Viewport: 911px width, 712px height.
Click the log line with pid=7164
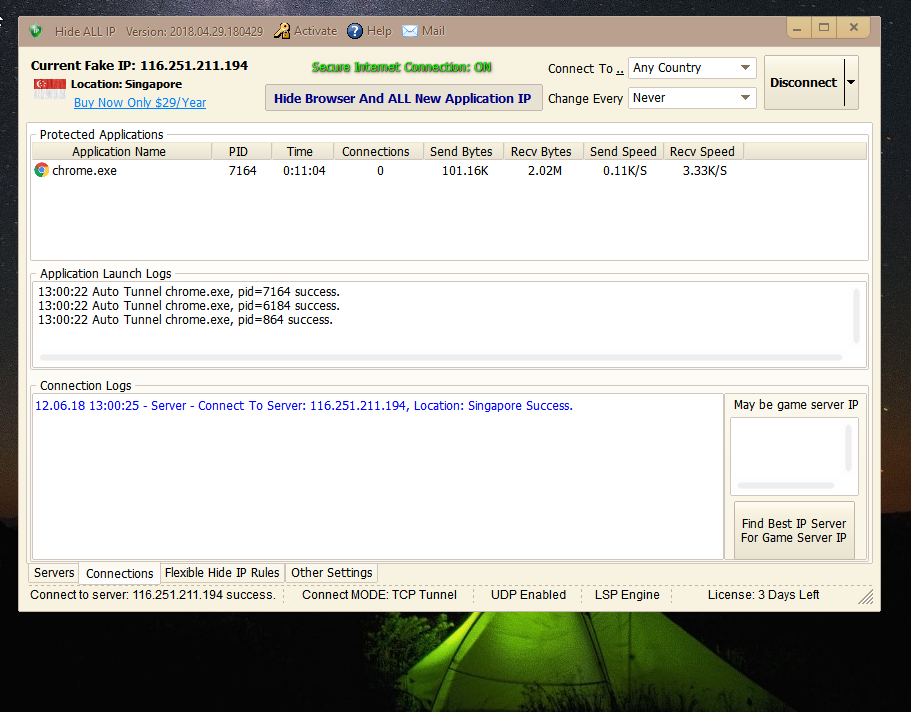click(189, 292)
